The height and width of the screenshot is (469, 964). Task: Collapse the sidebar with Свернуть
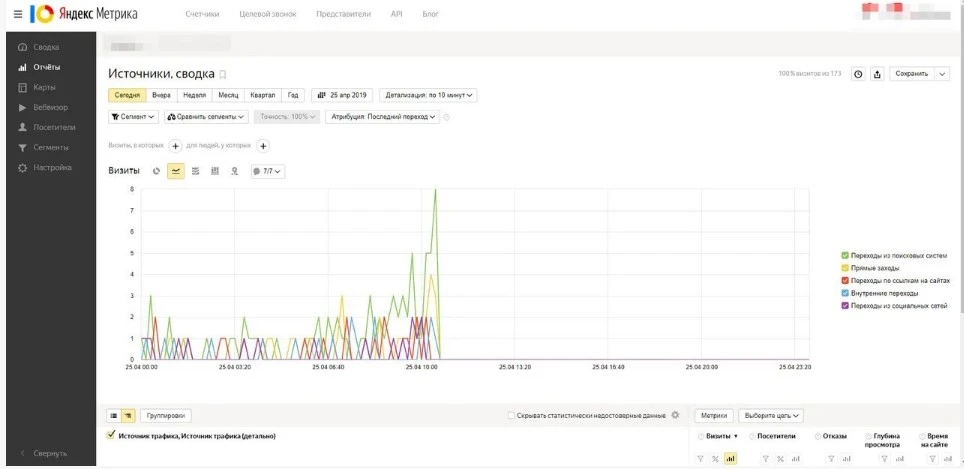click(44, 453)
